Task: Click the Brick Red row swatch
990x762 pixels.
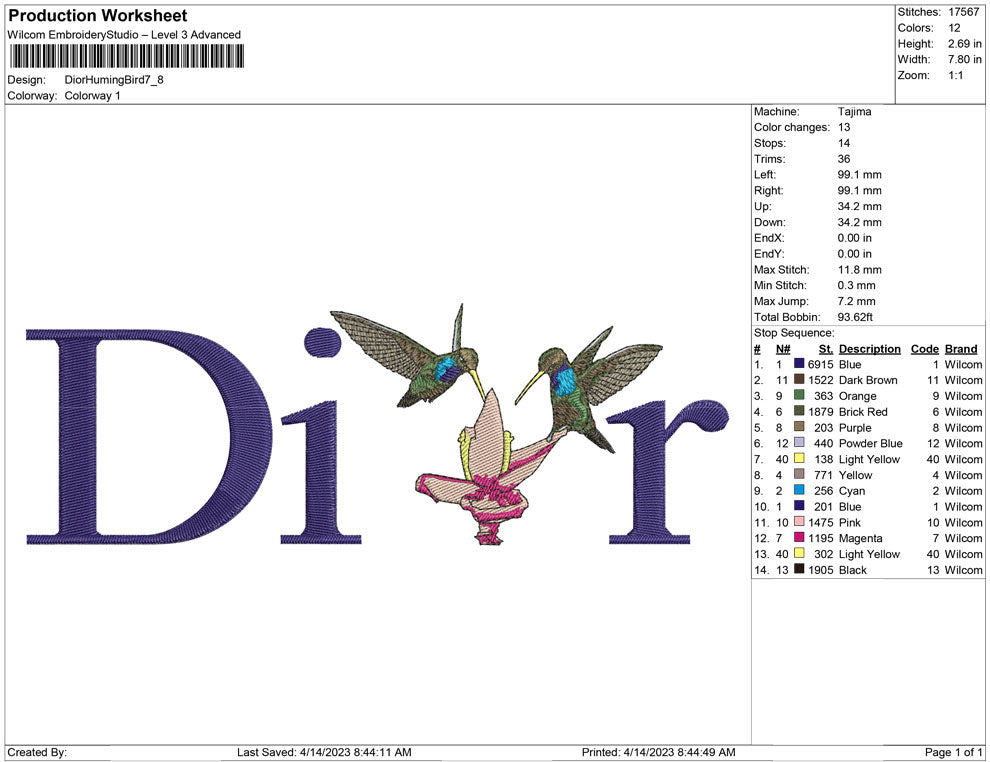Action: 799,410
